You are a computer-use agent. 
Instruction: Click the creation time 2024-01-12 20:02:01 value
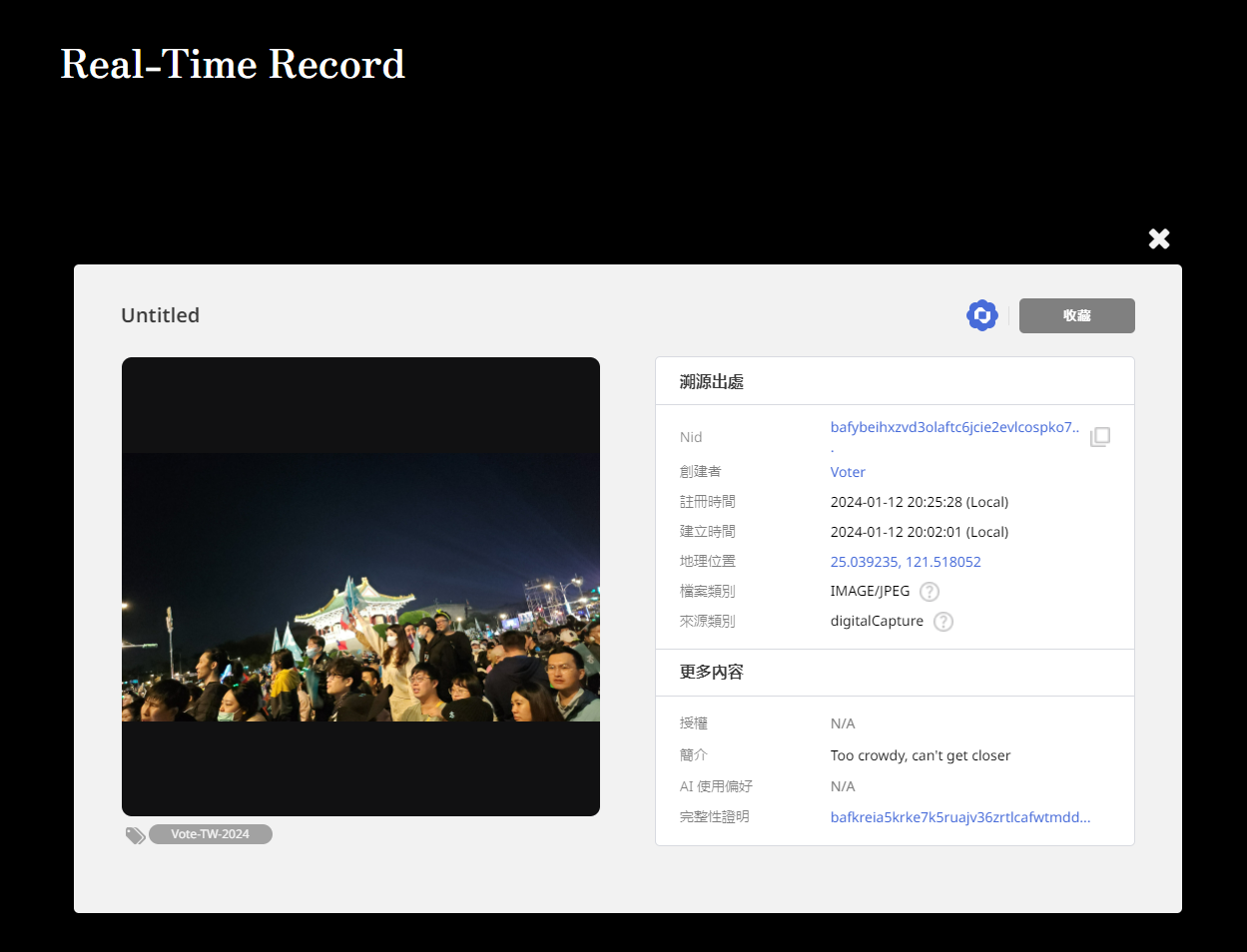919,532
